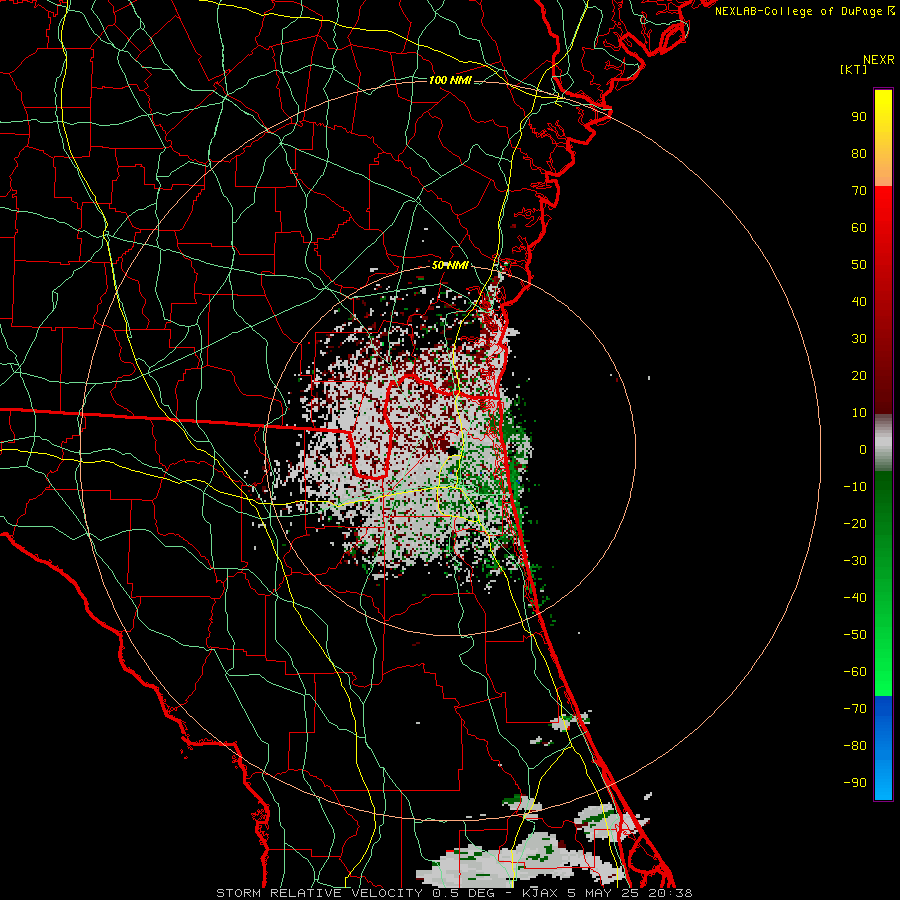Select the NEXR label above the color scale

(x=879, y=60)
